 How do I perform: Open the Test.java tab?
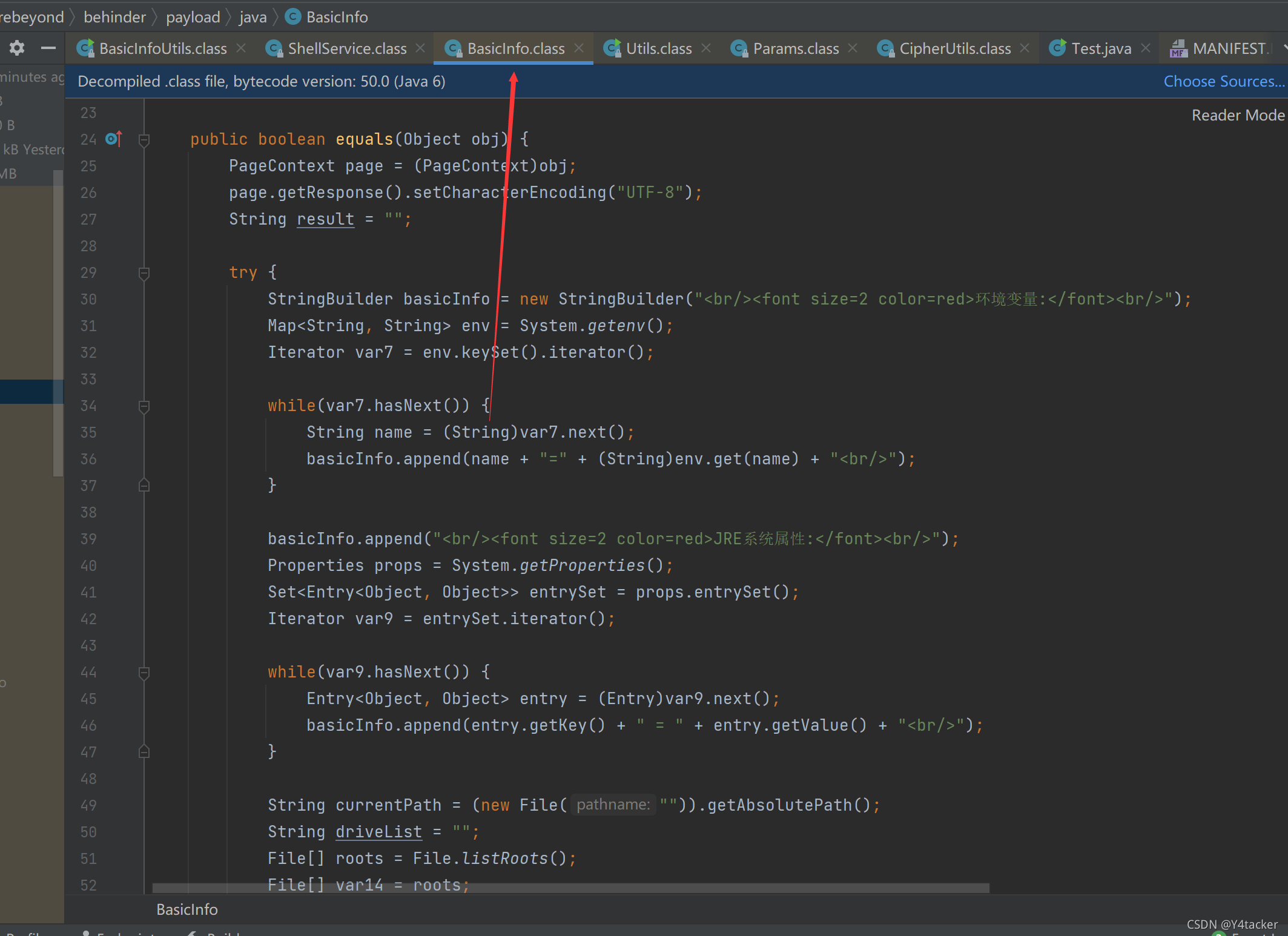[1100, 48]
